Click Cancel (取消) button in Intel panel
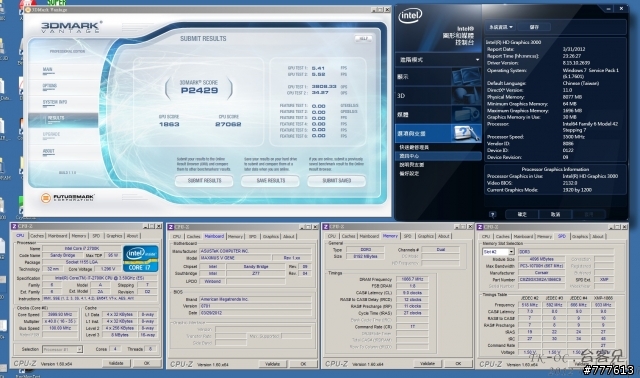Screen dimensions: 640x378 click(x=555, y=214)
